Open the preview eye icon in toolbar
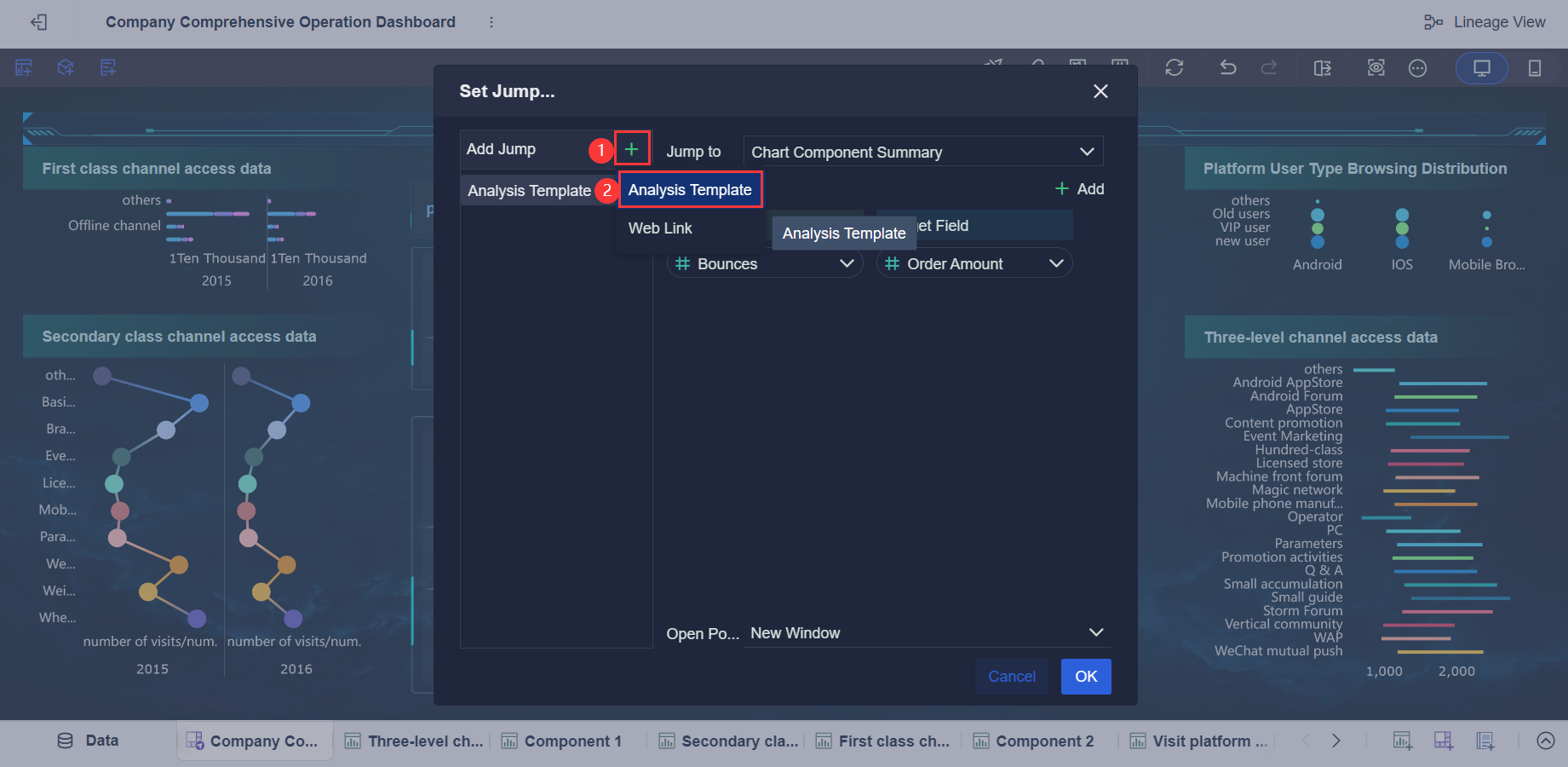Viewport: 1568px width, 767px height. [1376, 67]
